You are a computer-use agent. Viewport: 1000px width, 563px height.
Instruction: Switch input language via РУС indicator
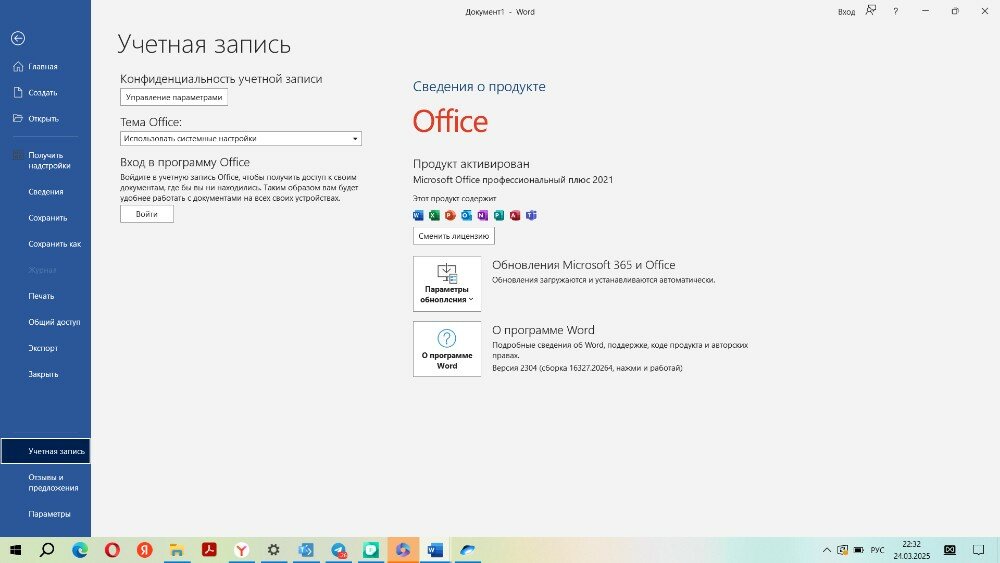click(878, 550)
